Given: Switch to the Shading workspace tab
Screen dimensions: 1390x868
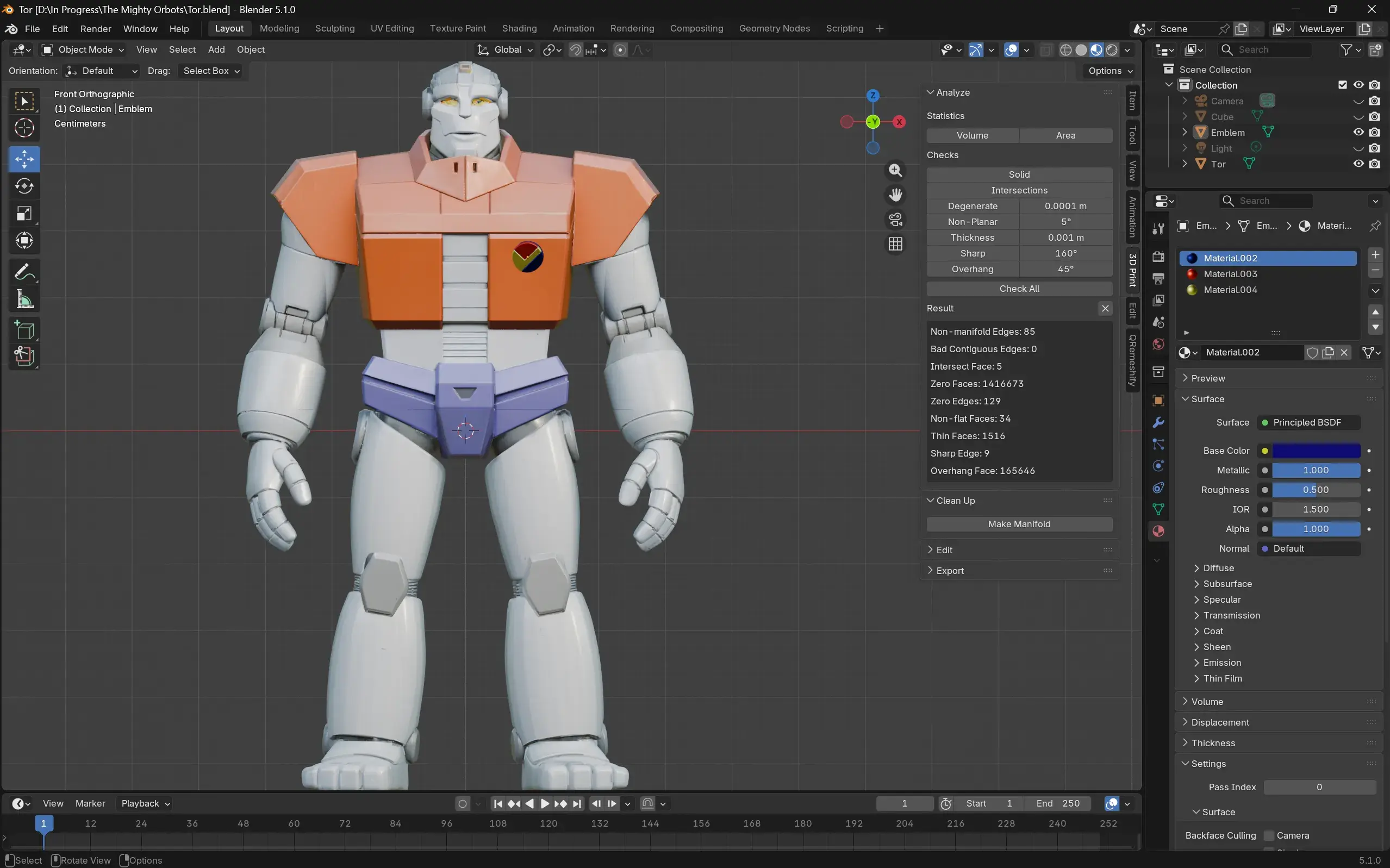Looking at the screenshot, I should pyautogui.click(x=519, y=29).
